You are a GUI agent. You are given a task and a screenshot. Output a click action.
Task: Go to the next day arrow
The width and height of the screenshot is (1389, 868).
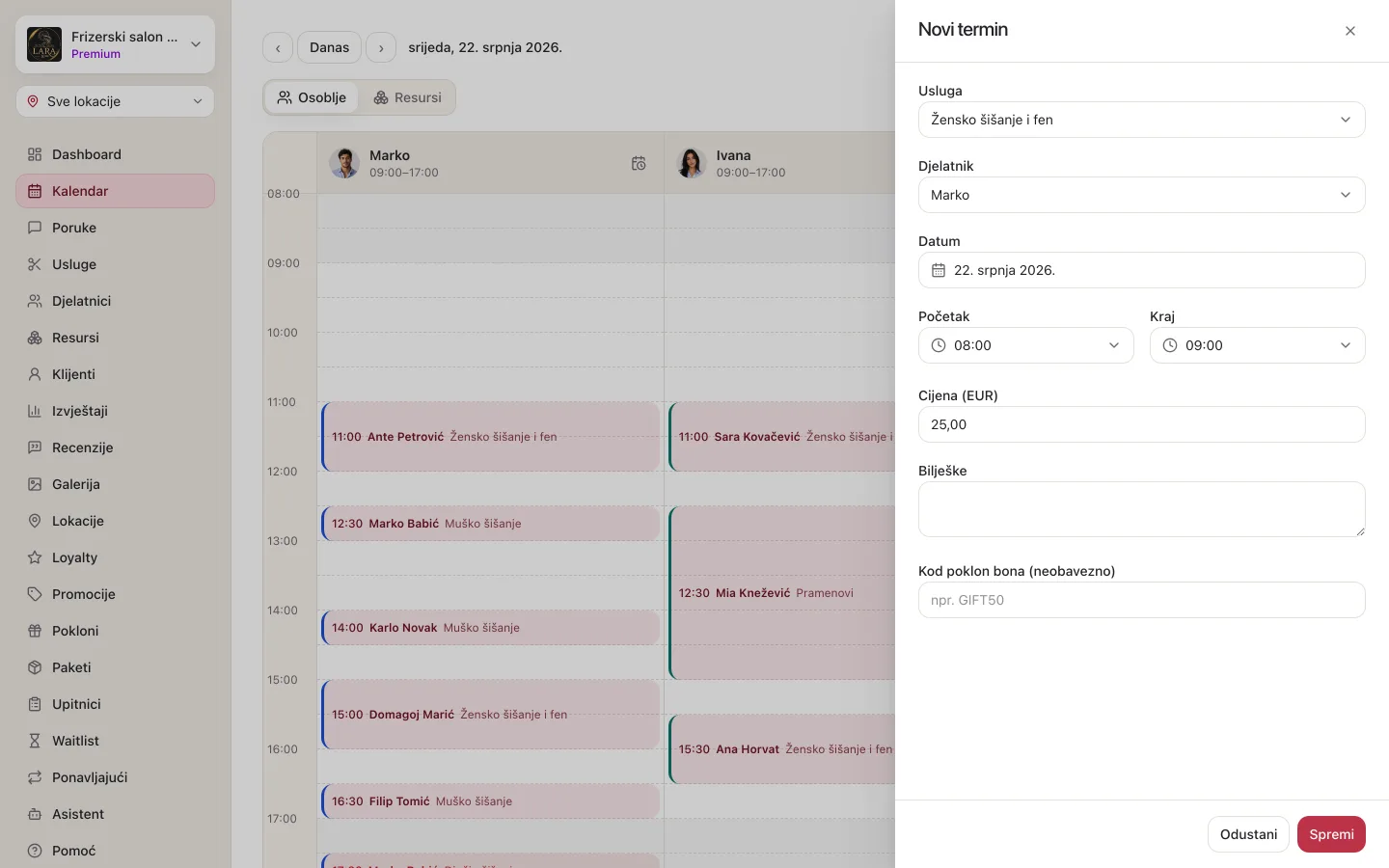click(381, 47)
